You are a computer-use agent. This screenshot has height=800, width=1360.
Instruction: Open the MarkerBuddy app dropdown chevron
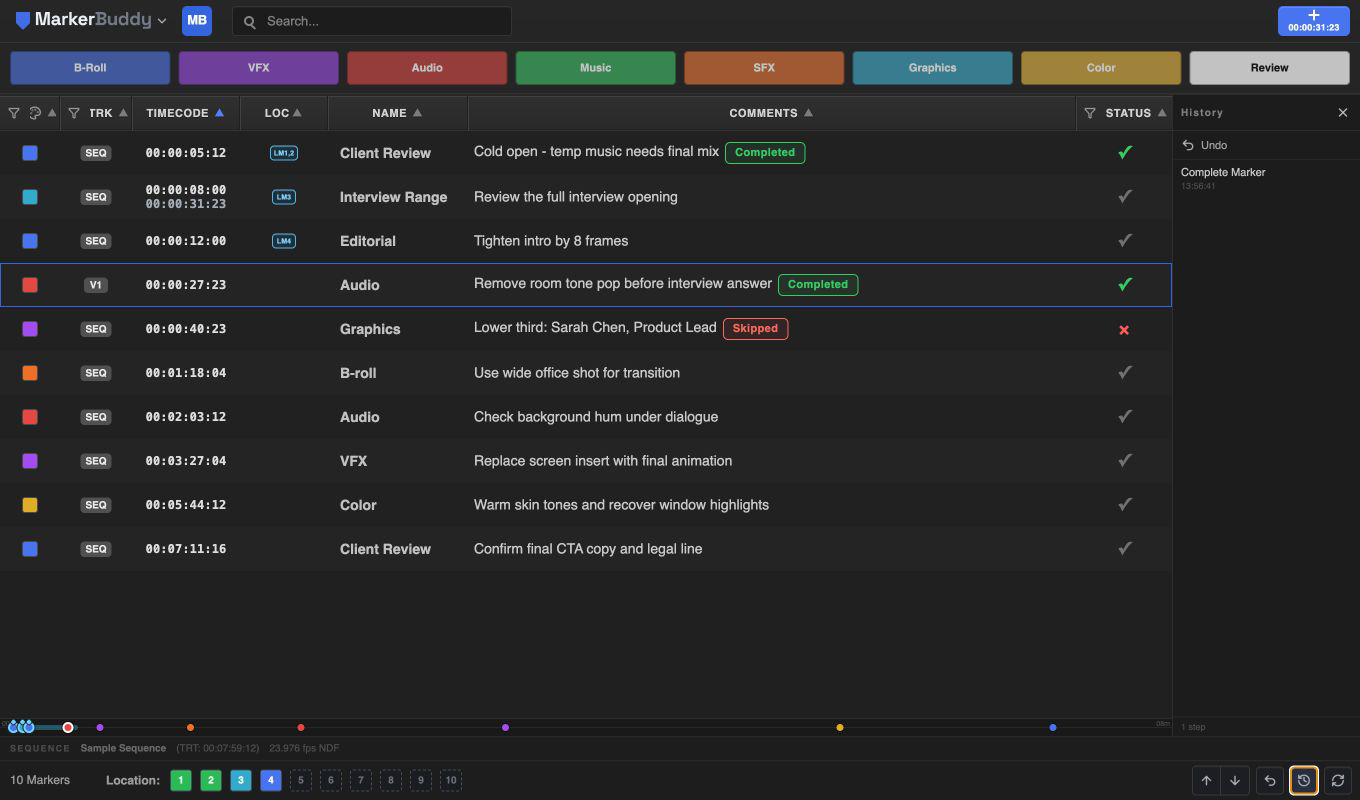click(x=162, y=21)
